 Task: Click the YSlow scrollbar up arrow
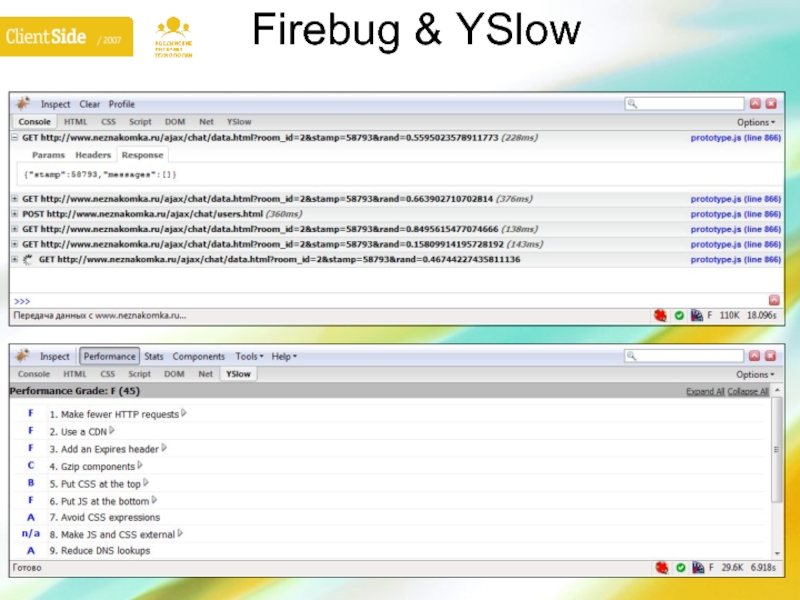coord(777,390)
